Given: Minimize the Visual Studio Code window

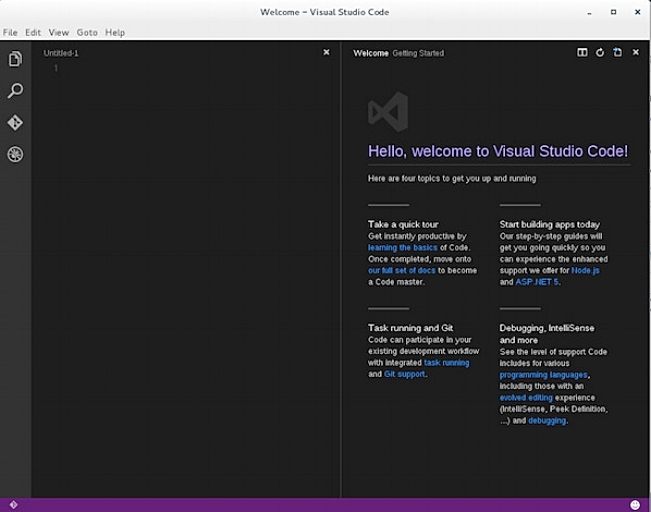Looking at the screenshot, I should [x=589, y=12].
